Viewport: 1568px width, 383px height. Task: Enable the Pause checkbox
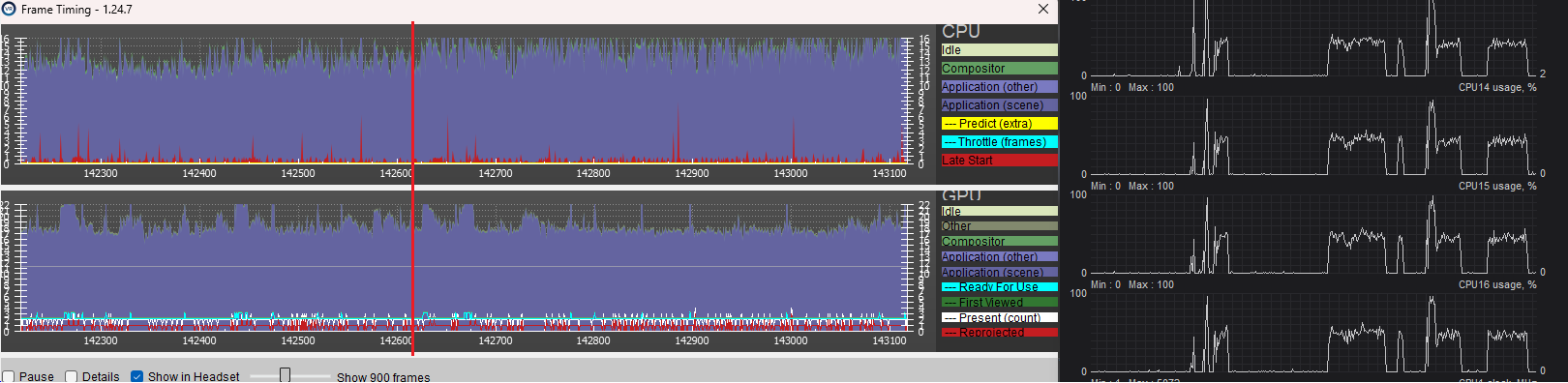click(x=9, y=376)
